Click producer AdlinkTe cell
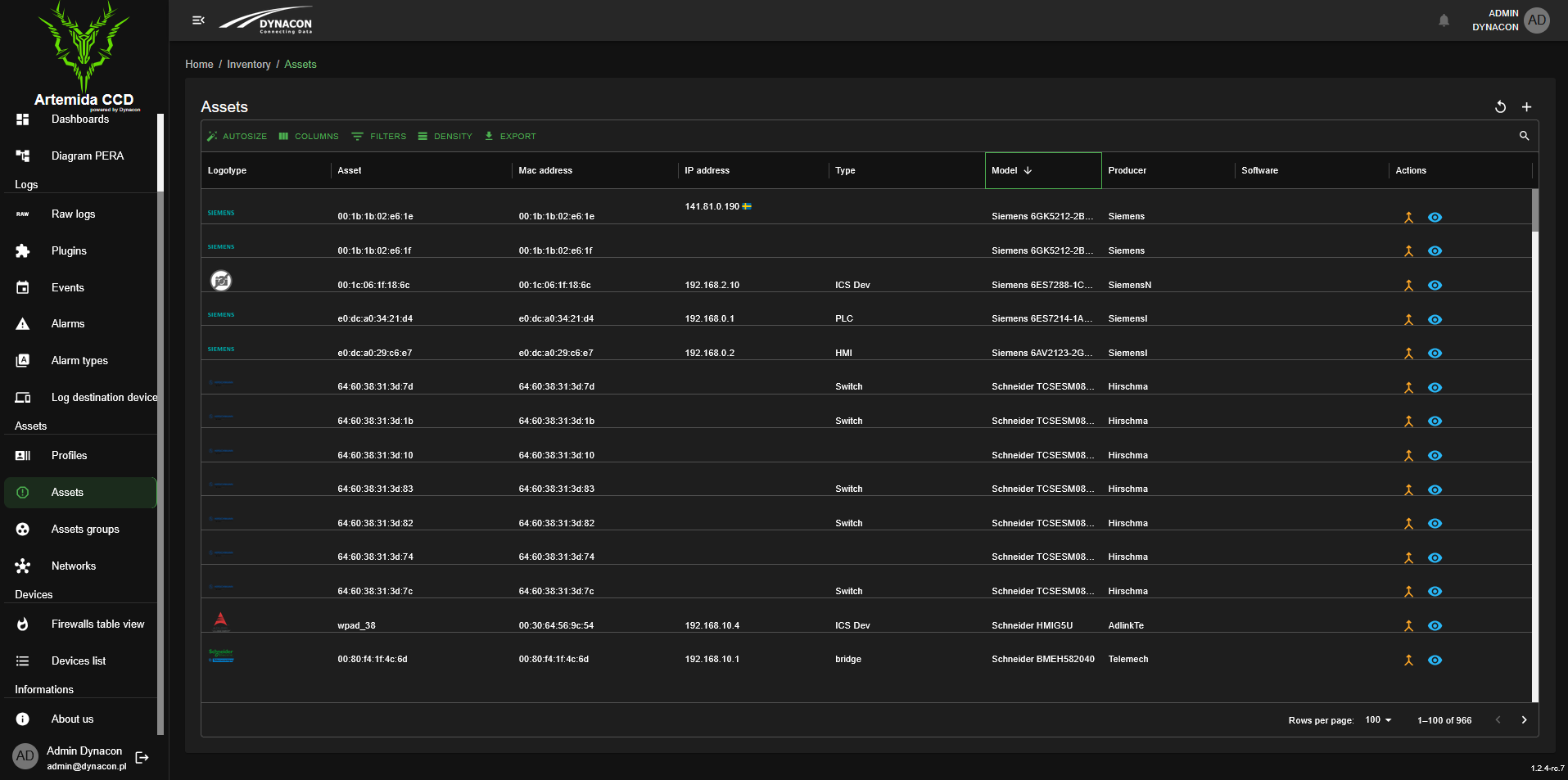The width and height of the screenshot is (1568, 780). click(1126, 625)
